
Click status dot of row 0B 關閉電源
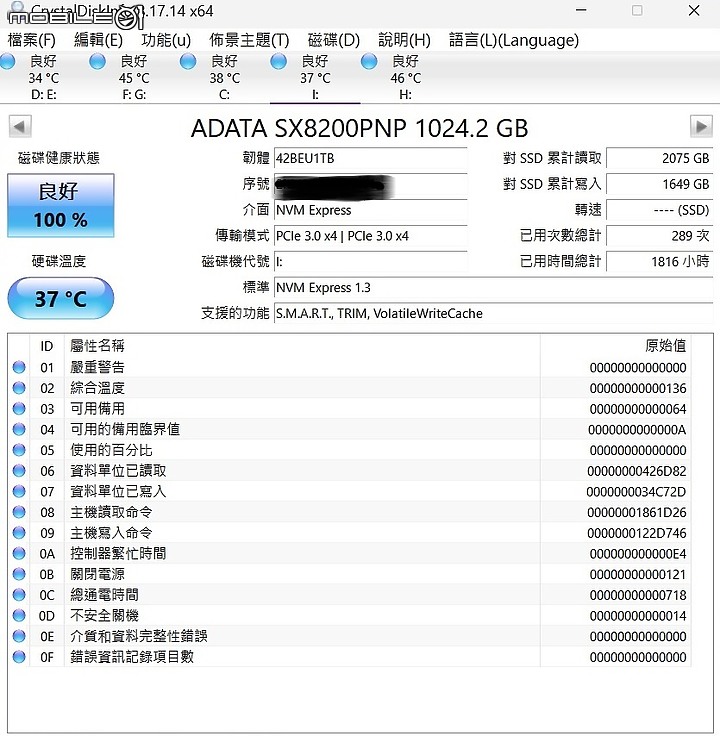pos(19,574)
